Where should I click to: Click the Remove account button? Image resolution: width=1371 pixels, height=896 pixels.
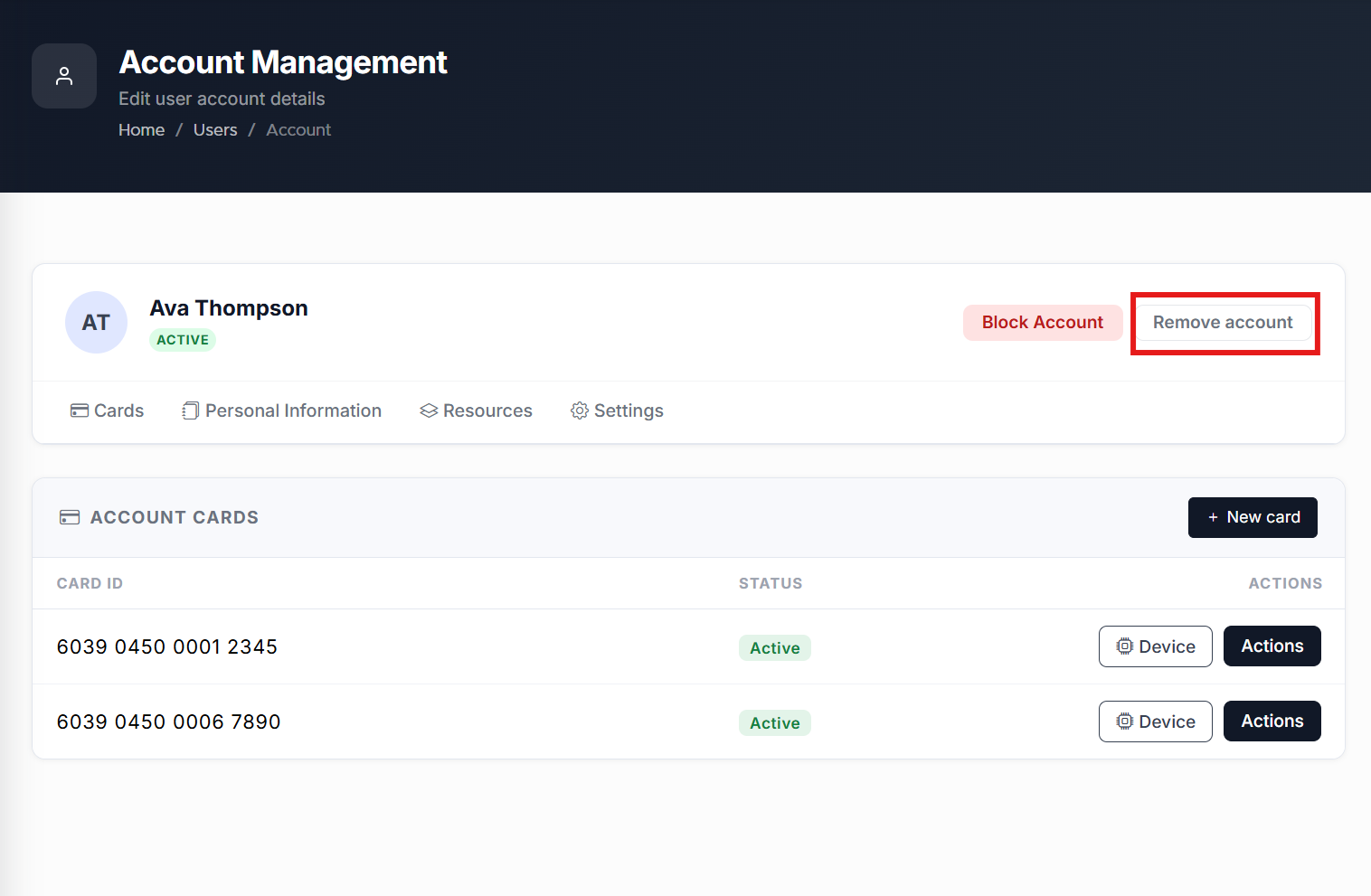point(1223,323)
